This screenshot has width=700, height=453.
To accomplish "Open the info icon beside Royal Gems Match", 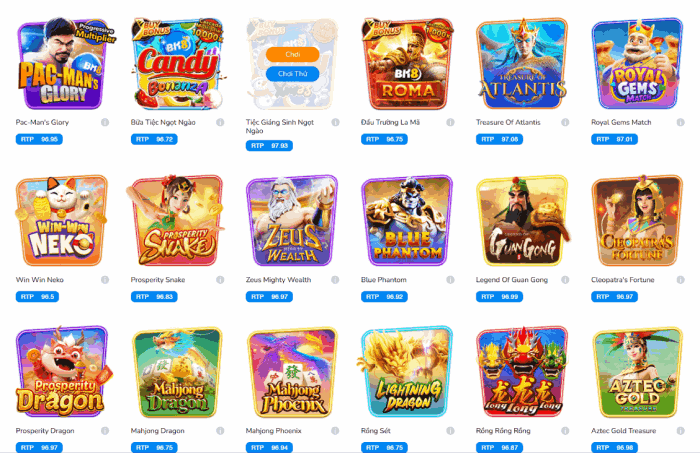I will [x=680, y=122].
